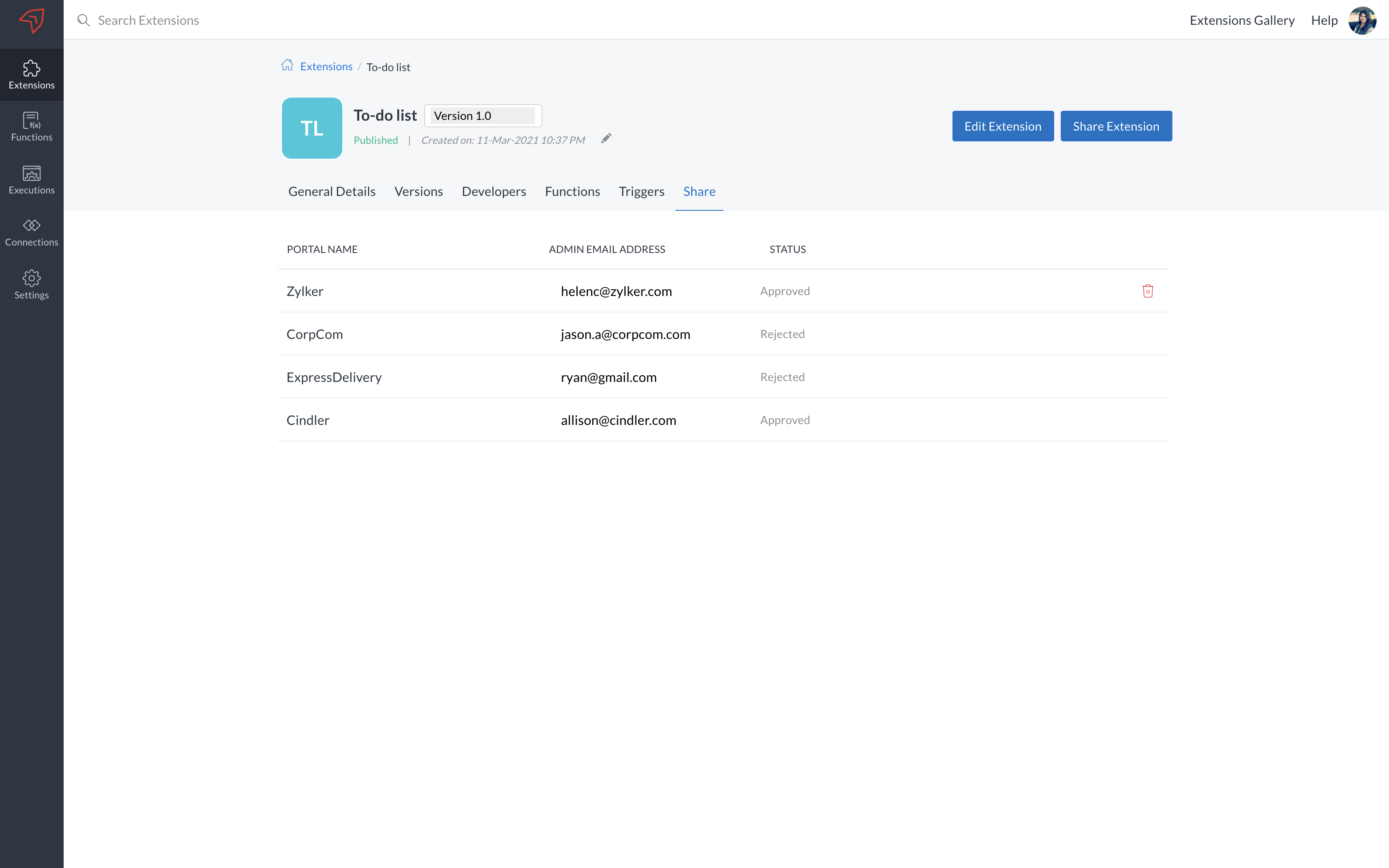Click the Extensions breadcrumb link
The image size is (1389, 868).
[x=326, y=67]
